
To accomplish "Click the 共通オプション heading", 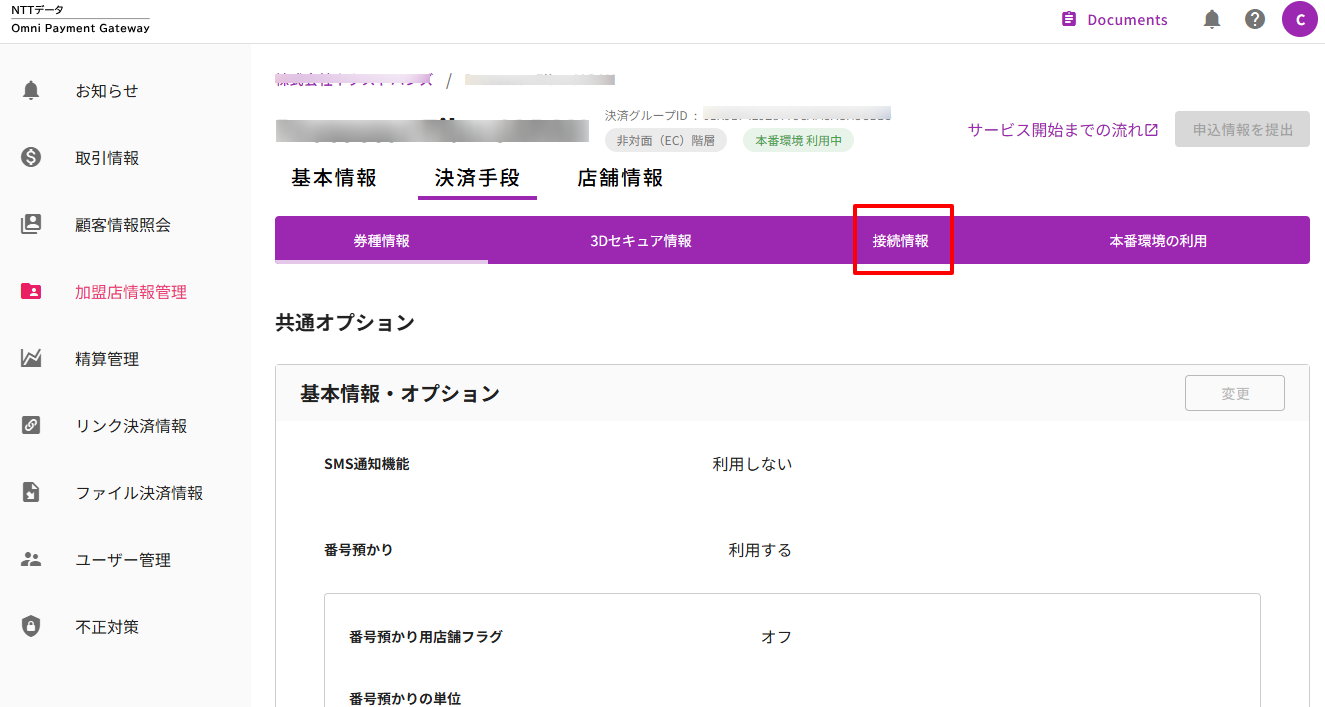I will point(345,323).
